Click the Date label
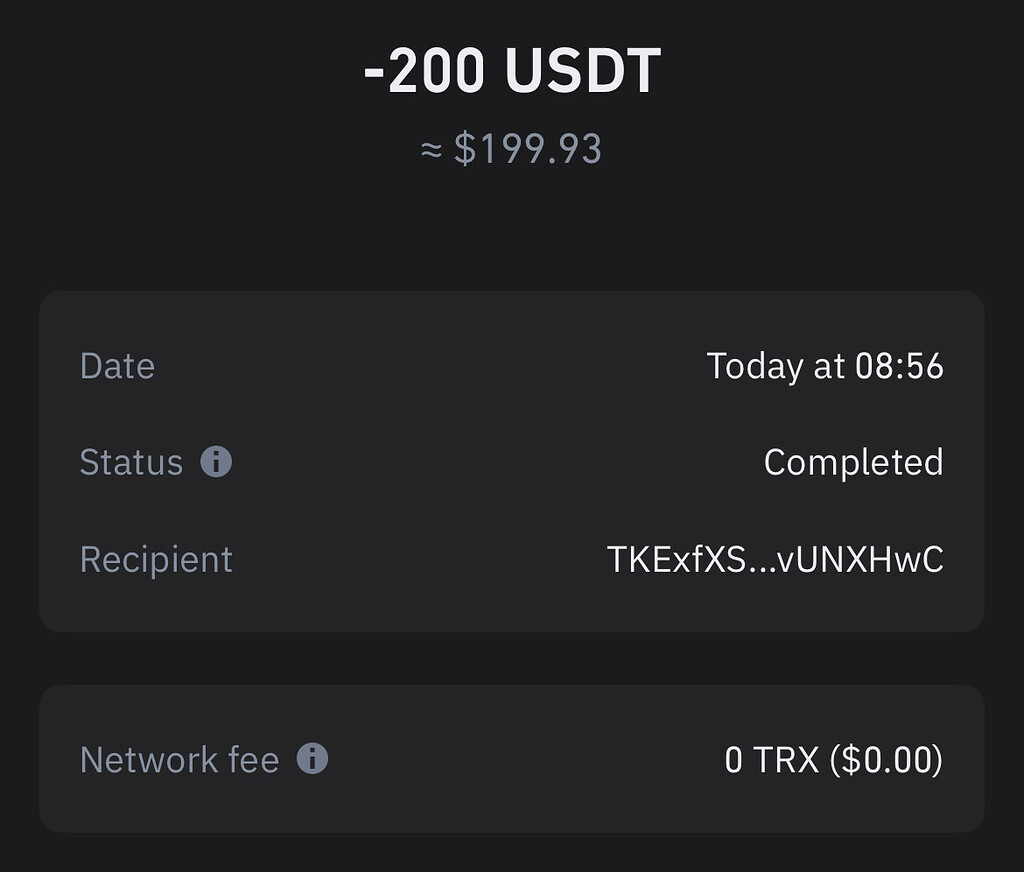The height and width of the screenshot is (872, 1024). click(117, 367)
